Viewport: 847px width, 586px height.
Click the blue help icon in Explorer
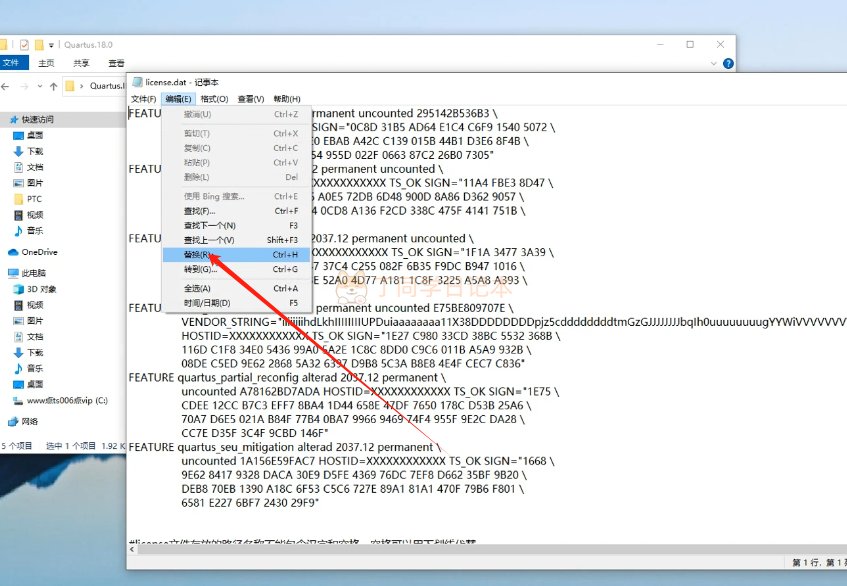727,63
